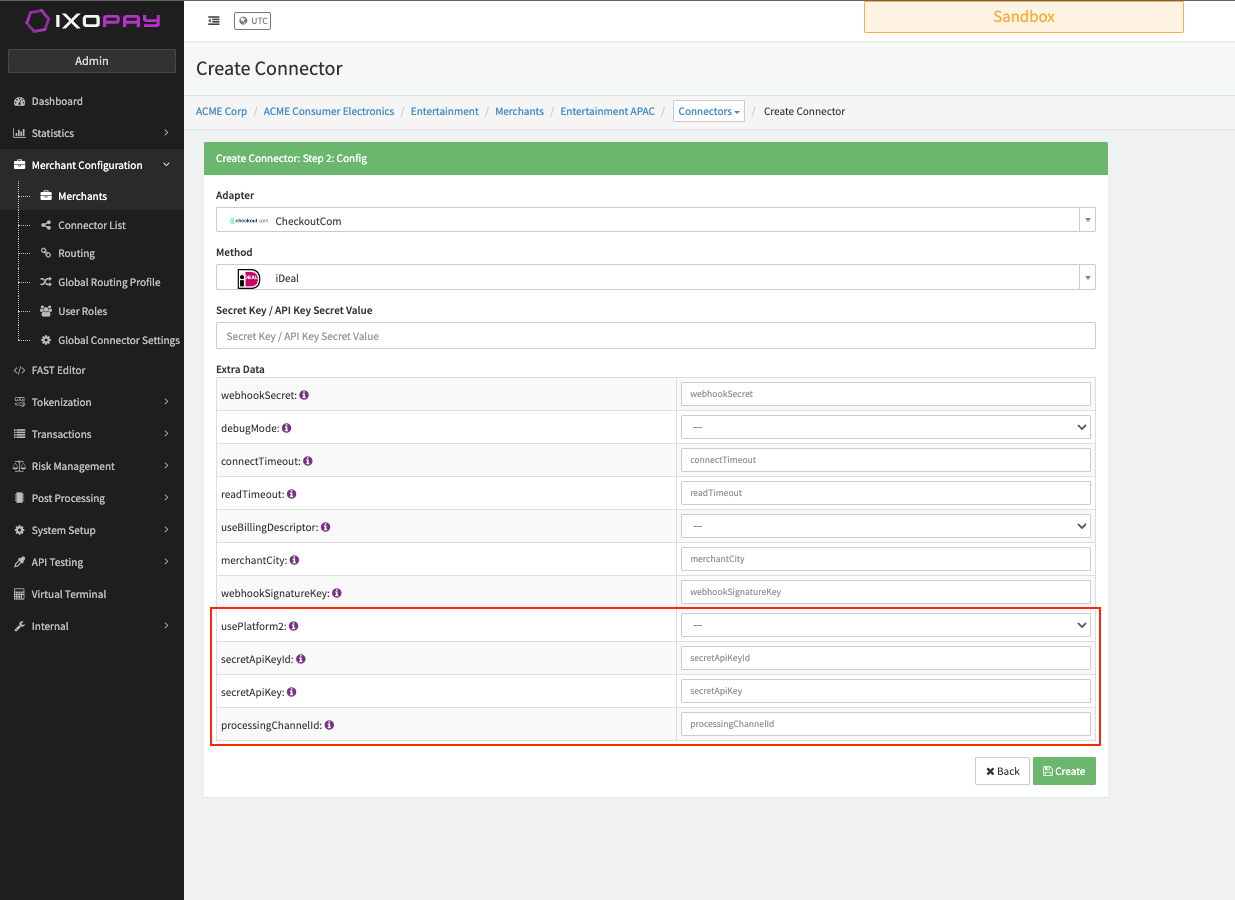Click the Entertainment breadcrumb
The image size is (1235, 900).
point(445,111)
